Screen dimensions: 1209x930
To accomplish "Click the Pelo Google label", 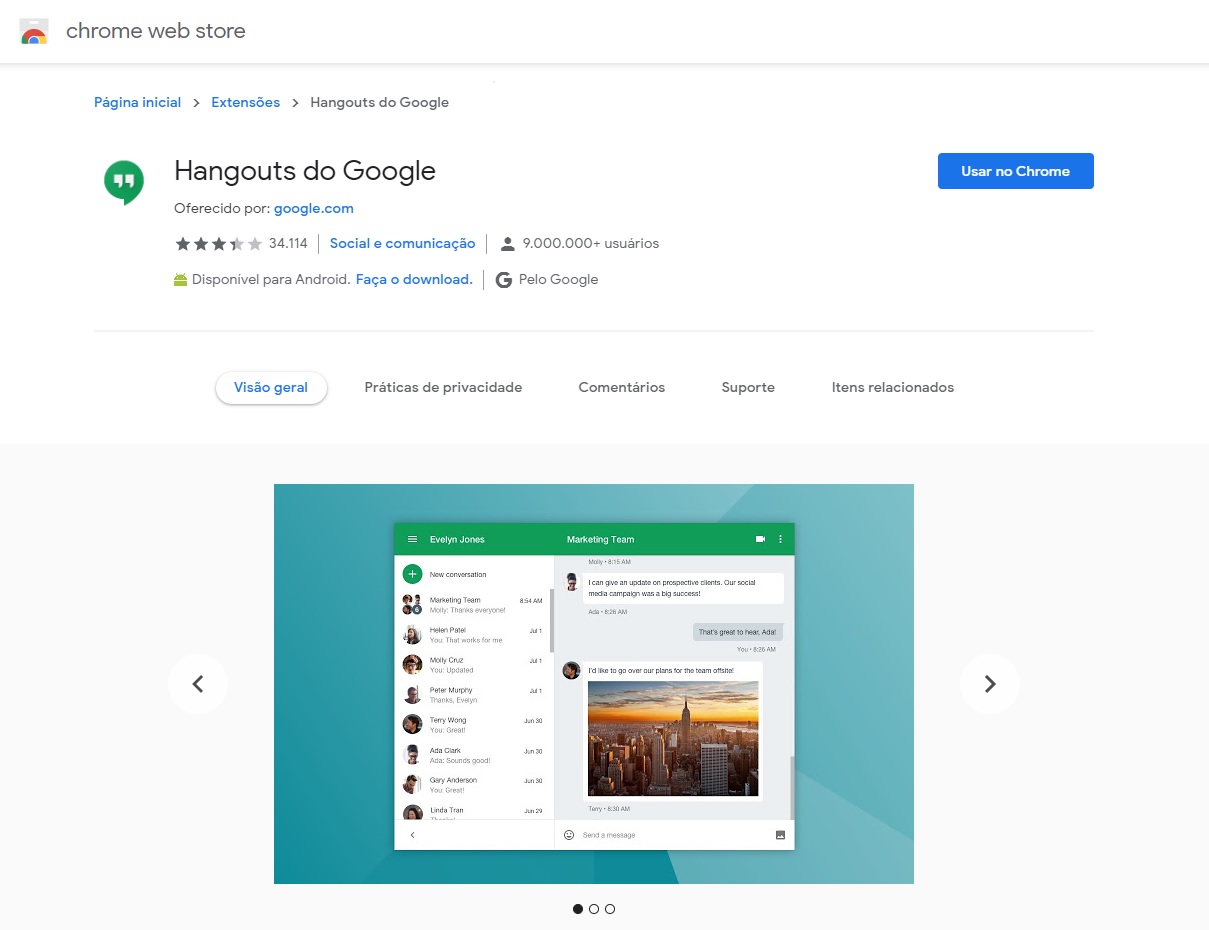I will point(559,279).
